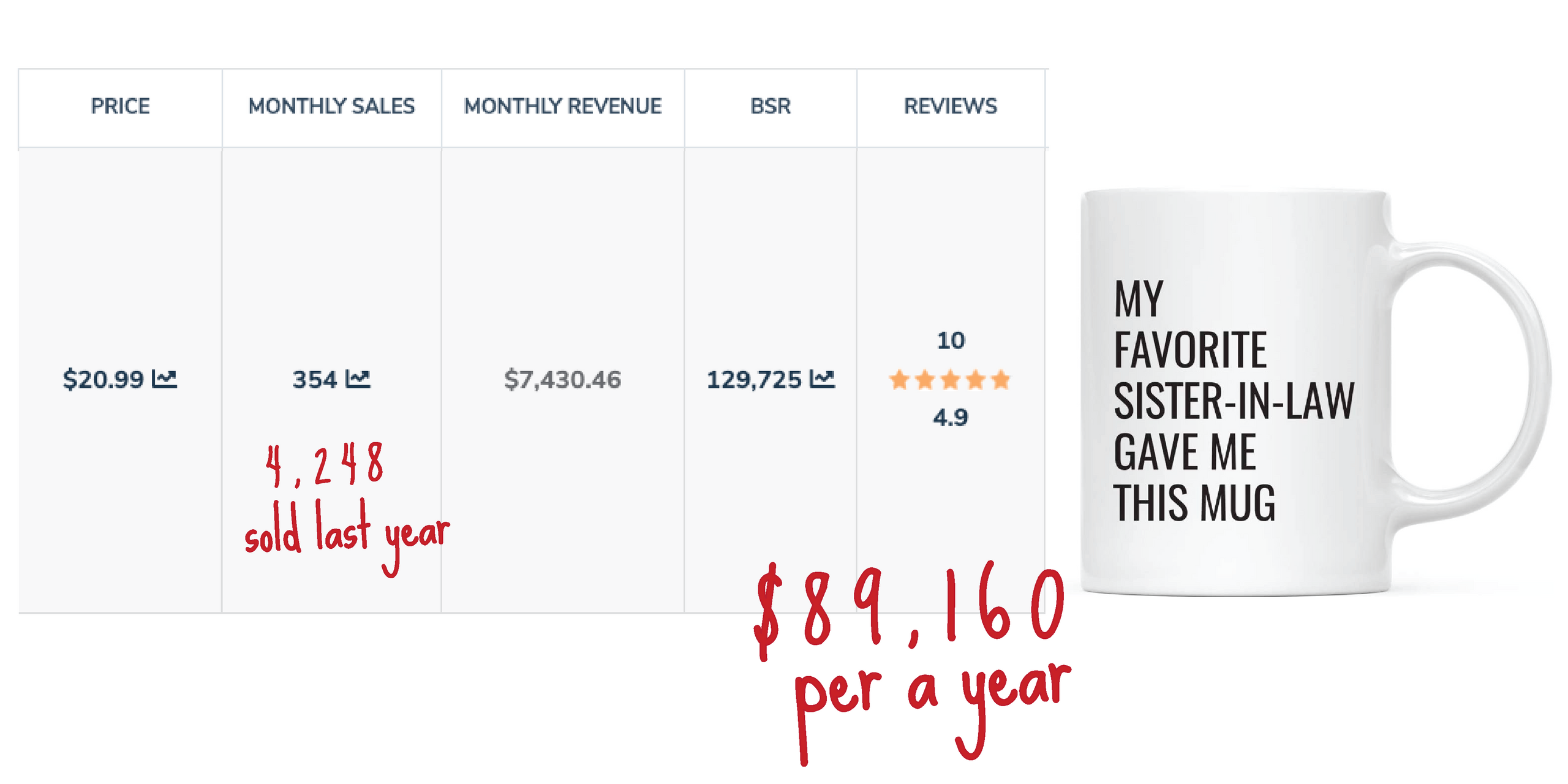Sort by the PRICE column header
1568x784 pixels.
[x=120, y=106]
